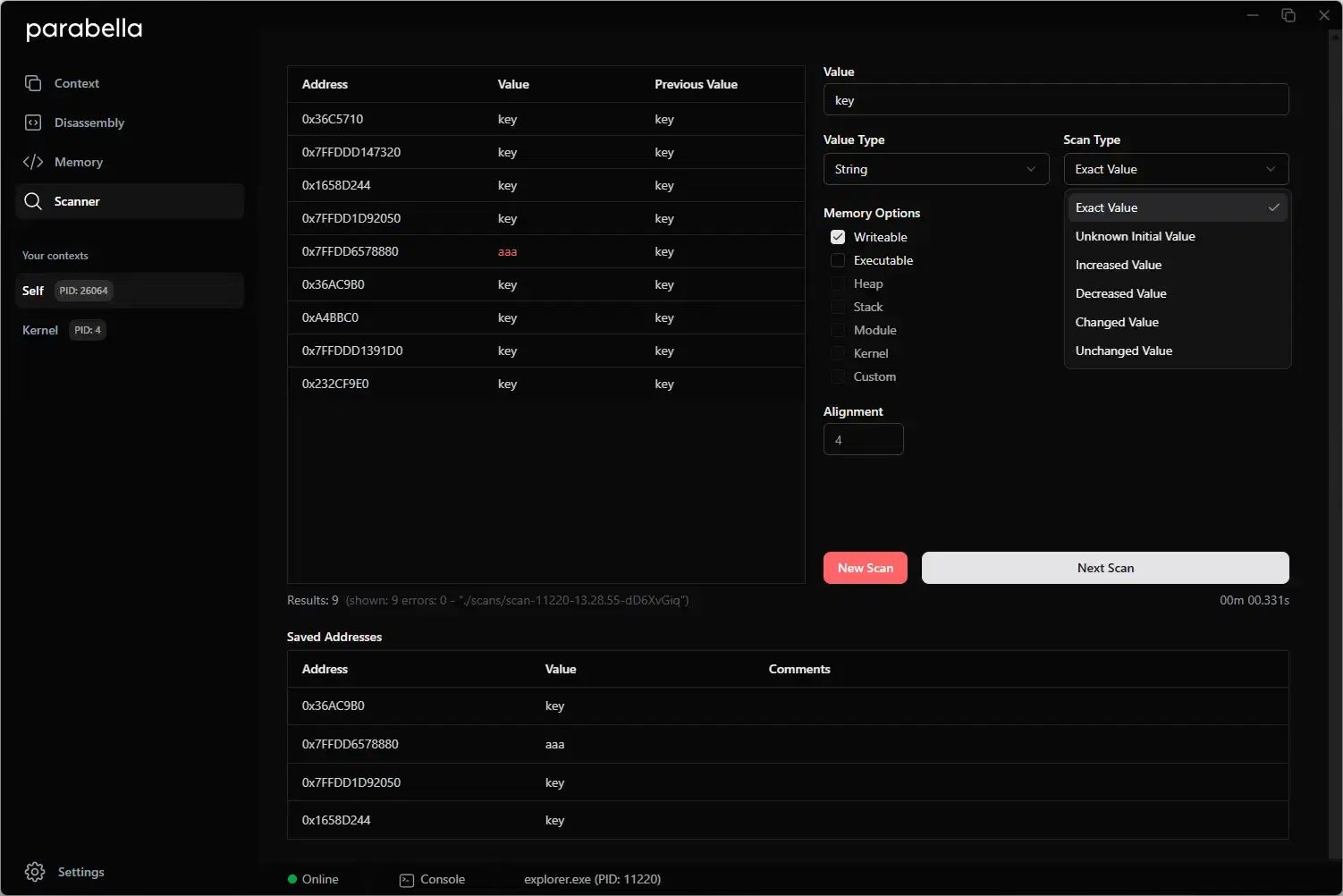Start a New Scan
1343x896 pixels.
coord(865,568)
